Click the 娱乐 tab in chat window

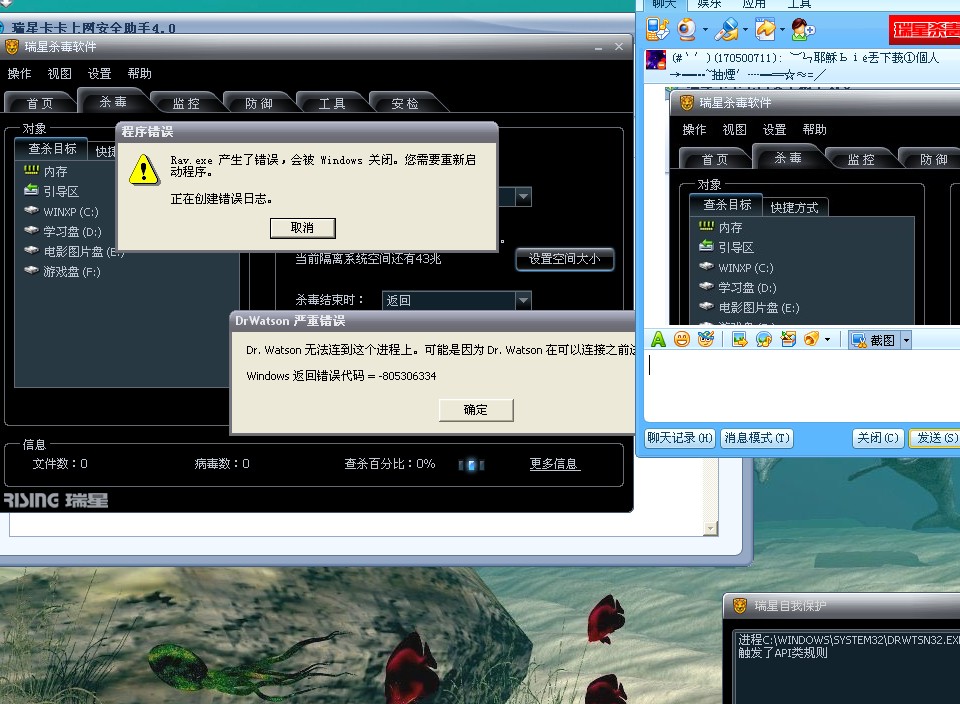710,4
